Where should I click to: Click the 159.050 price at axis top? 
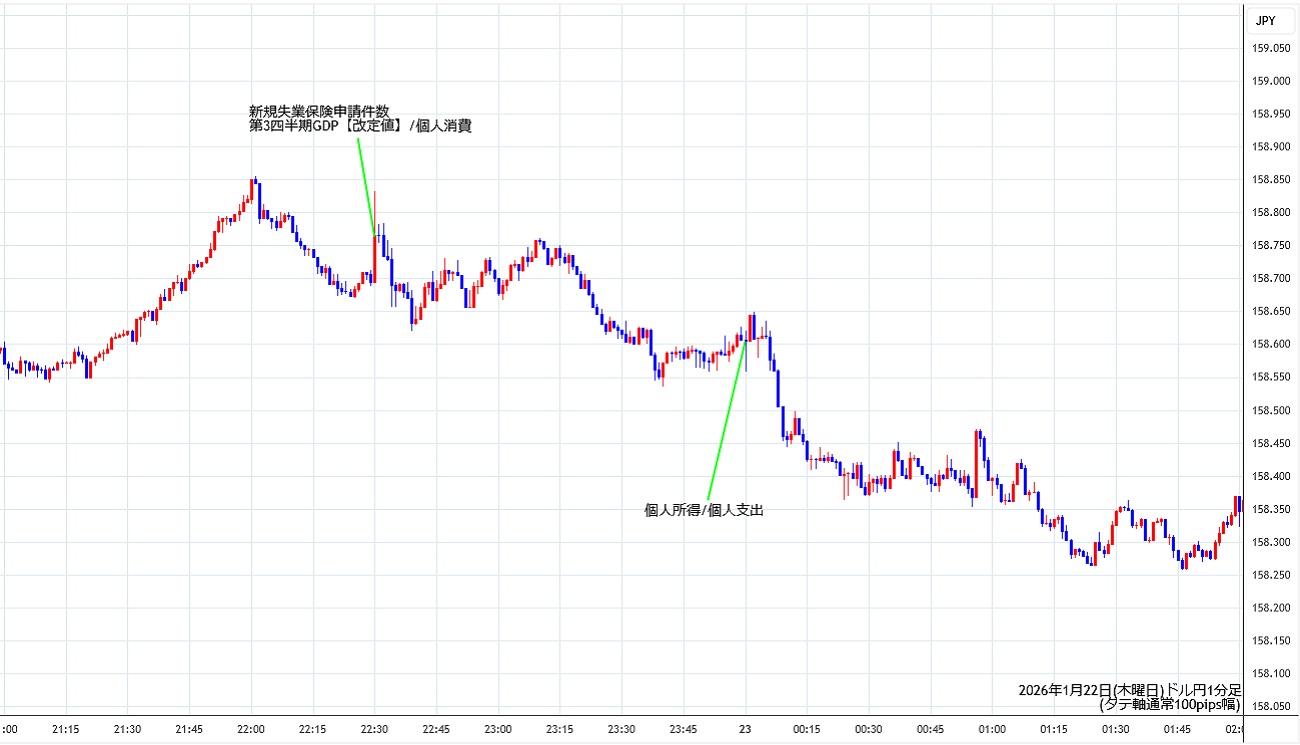(1271, 48)
